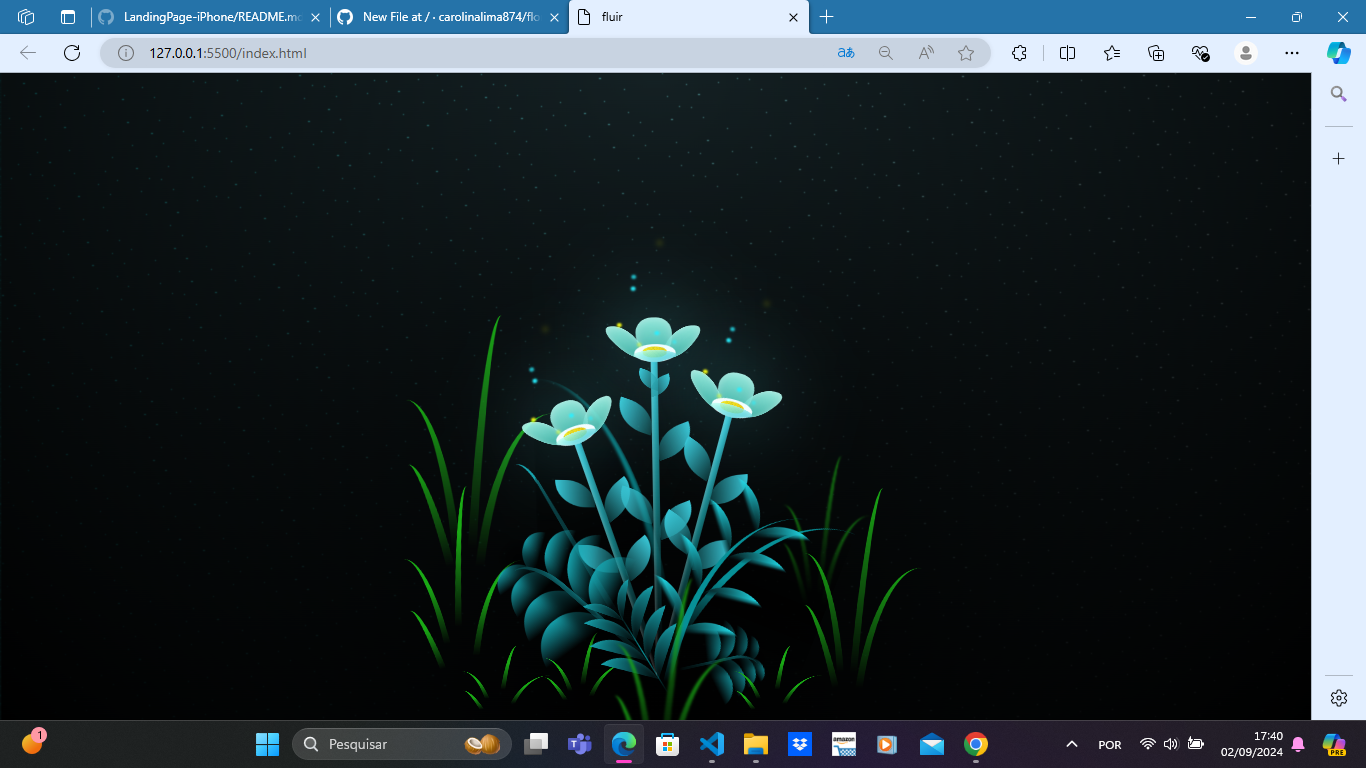This screenshot has height=768, width=1366.
Task: Start read aloud on this page
Action: tap(923, 53)
